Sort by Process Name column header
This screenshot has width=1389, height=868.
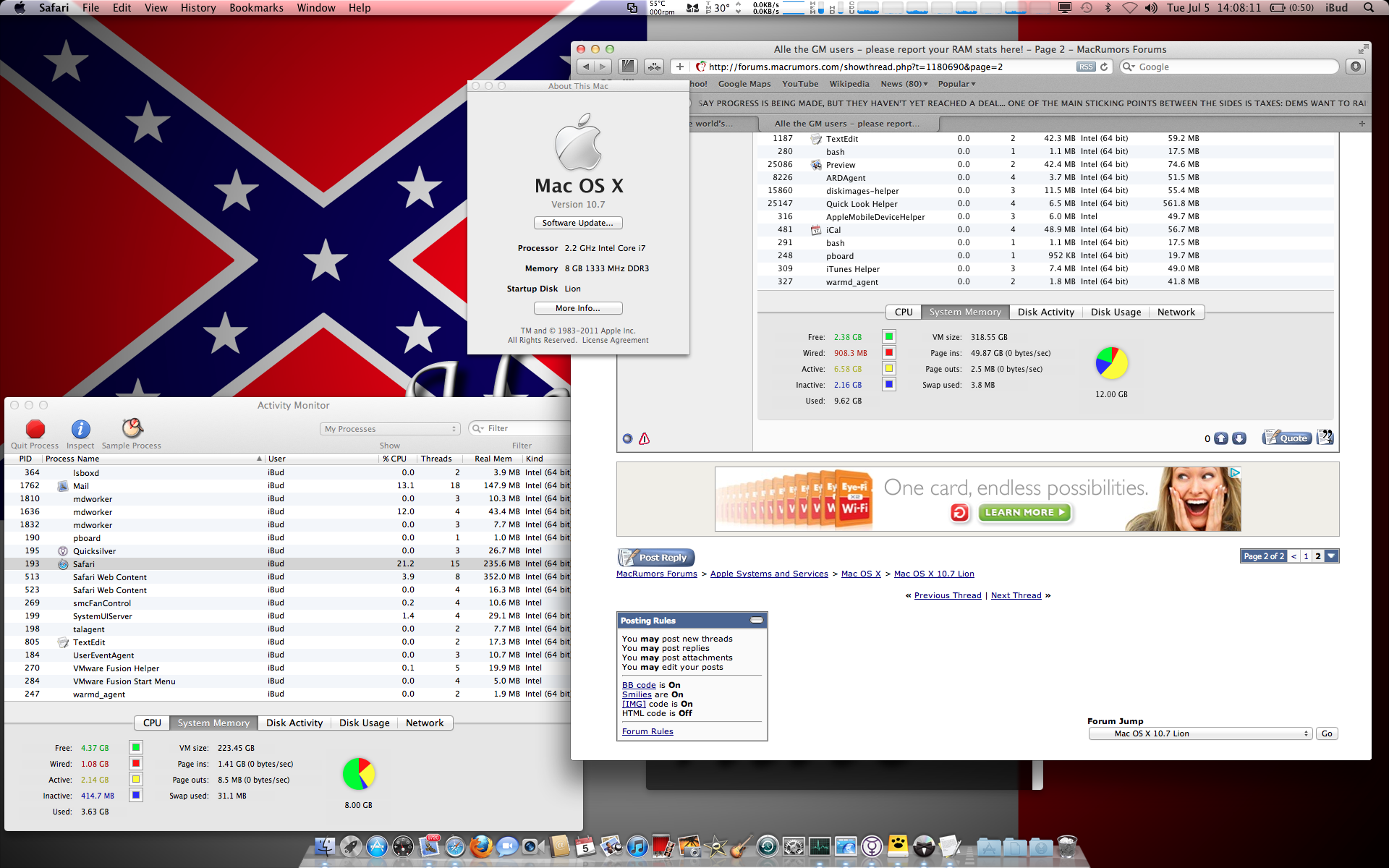coord(153,459)
